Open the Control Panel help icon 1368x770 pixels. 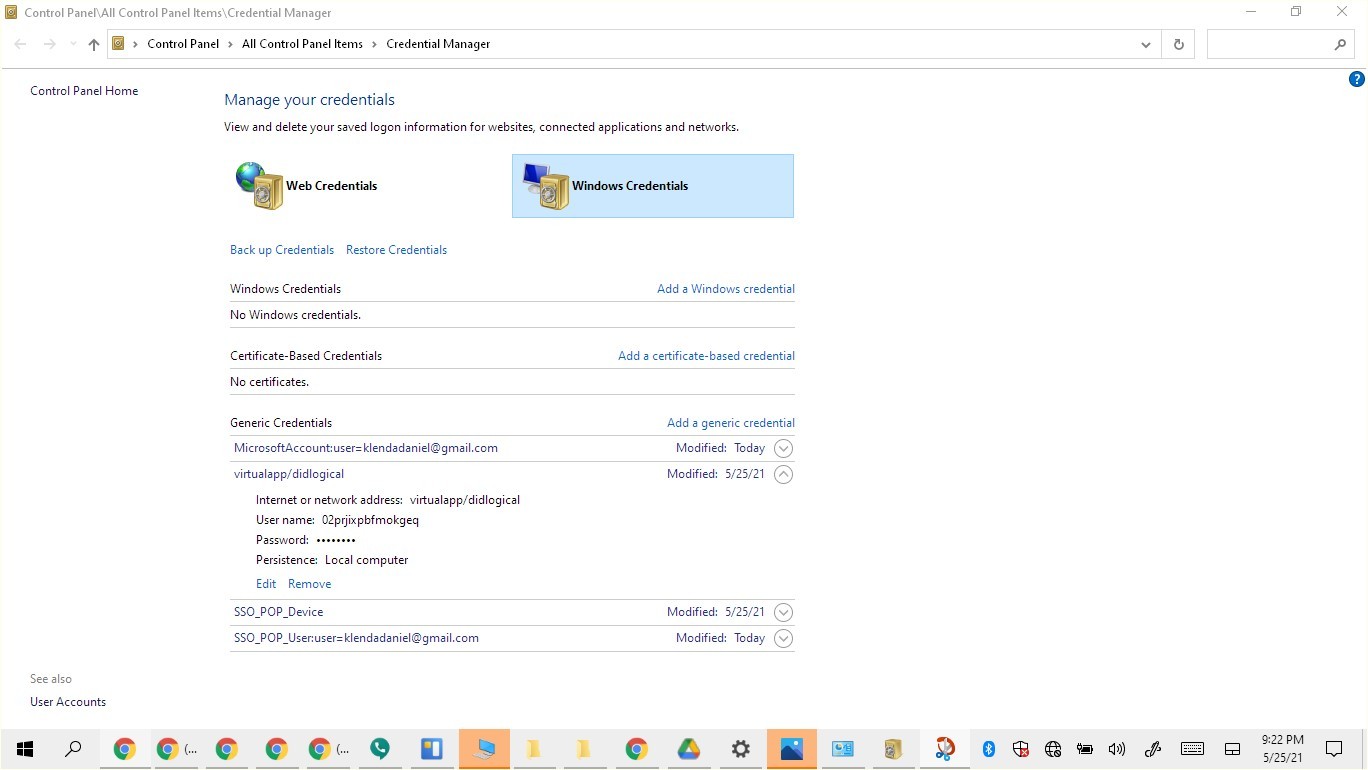1357,79
